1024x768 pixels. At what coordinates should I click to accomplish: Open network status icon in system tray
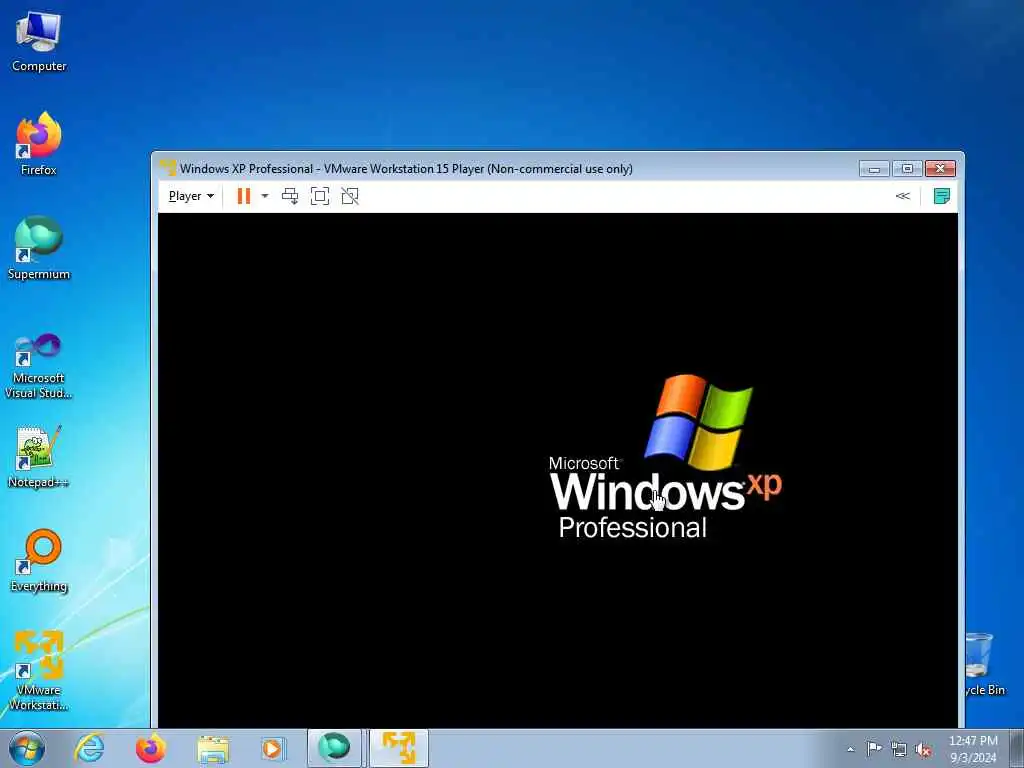coord(899,749)
